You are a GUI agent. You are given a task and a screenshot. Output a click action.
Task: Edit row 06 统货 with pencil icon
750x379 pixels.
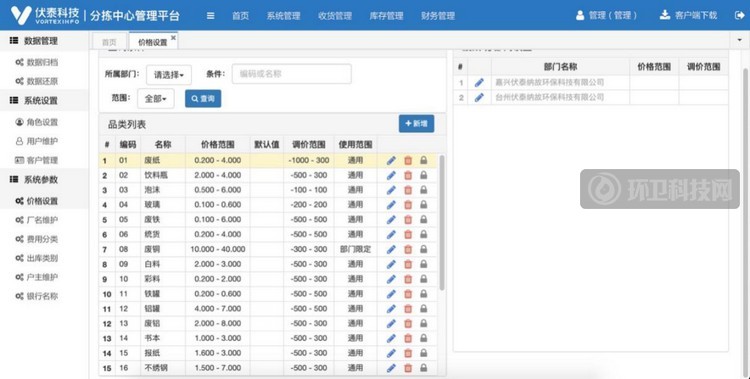tap(391, 234)
